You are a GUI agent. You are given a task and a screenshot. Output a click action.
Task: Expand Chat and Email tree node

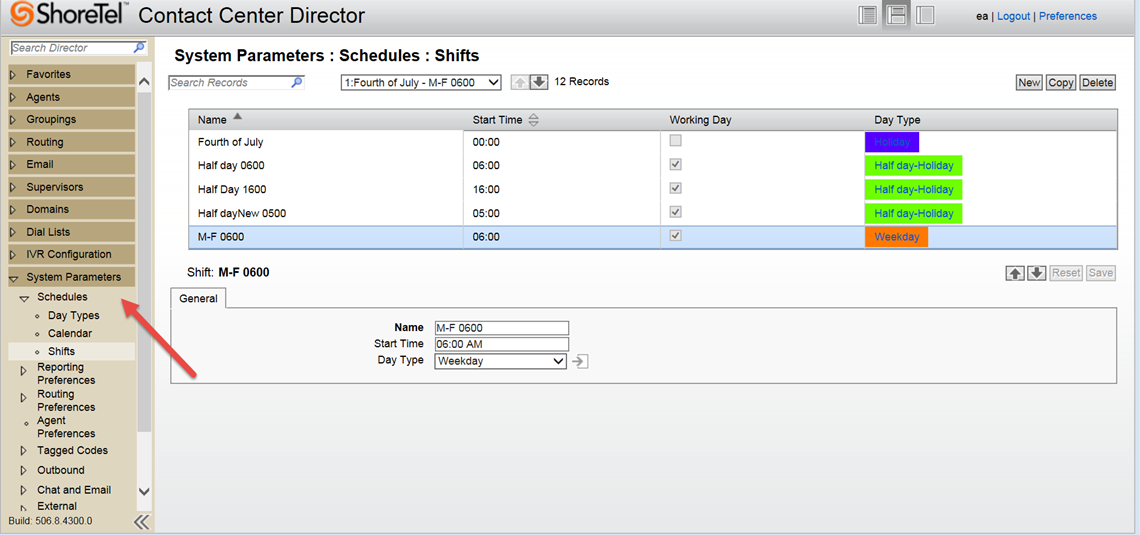(23, 491)
